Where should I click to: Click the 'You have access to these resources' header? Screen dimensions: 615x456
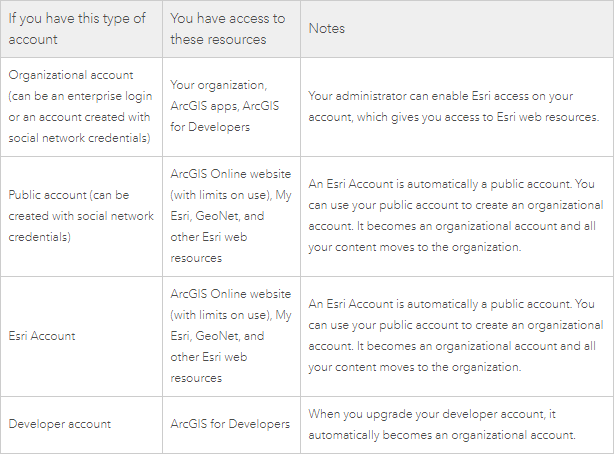point(231,29)
